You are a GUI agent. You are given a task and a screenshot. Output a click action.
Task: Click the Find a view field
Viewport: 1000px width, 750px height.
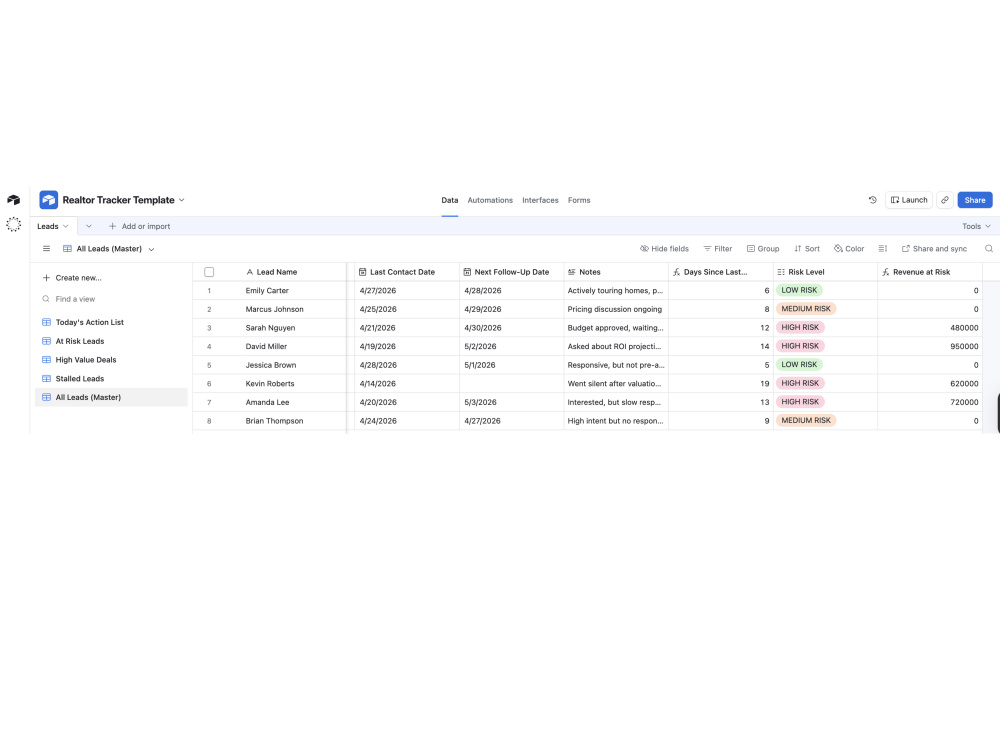(x=112, y=299)
